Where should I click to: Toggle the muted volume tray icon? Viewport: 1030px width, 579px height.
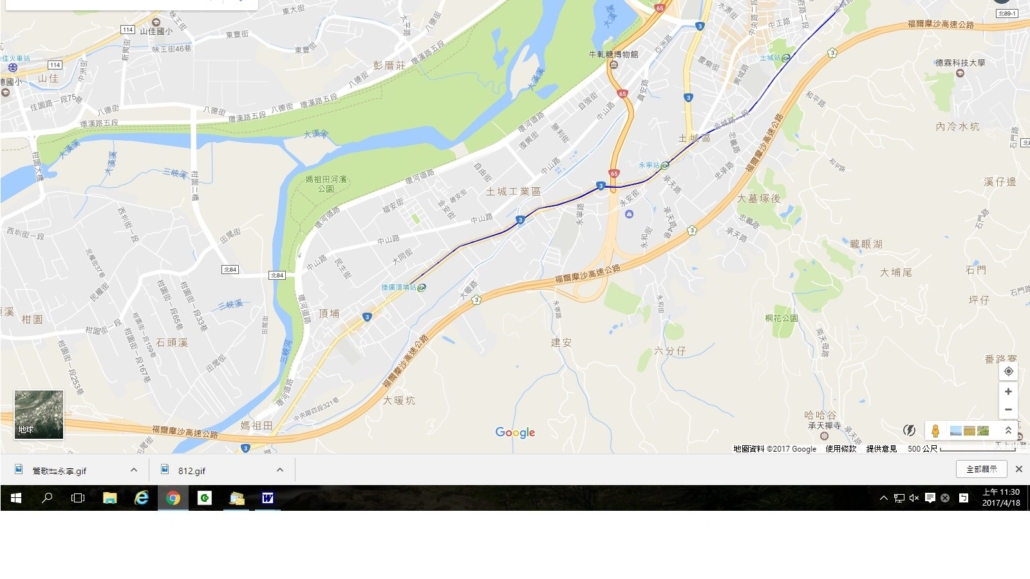click(x=914, y=498)
